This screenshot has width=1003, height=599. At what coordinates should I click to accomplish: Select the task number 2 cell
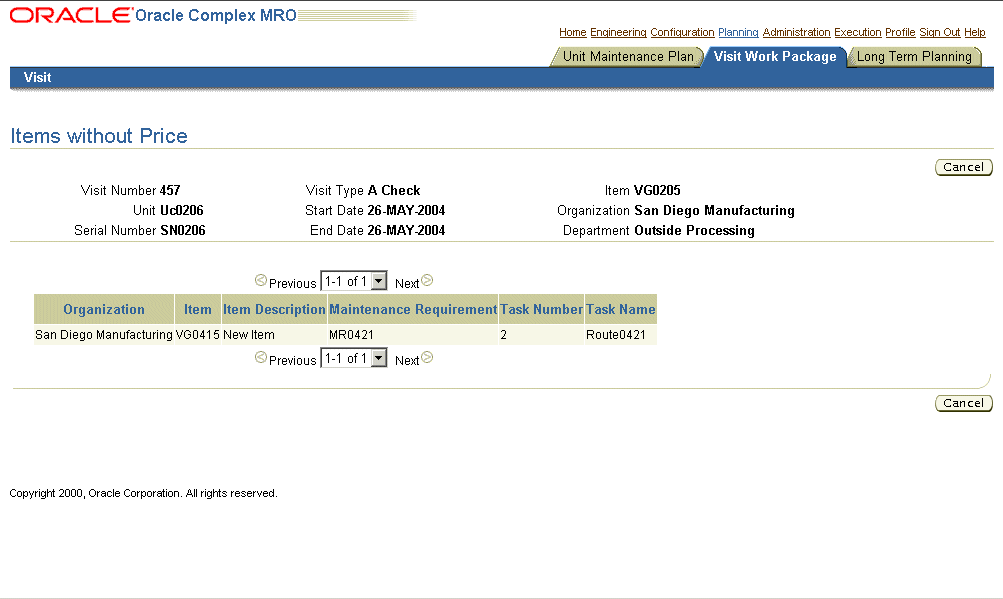[x=541, y=335]
